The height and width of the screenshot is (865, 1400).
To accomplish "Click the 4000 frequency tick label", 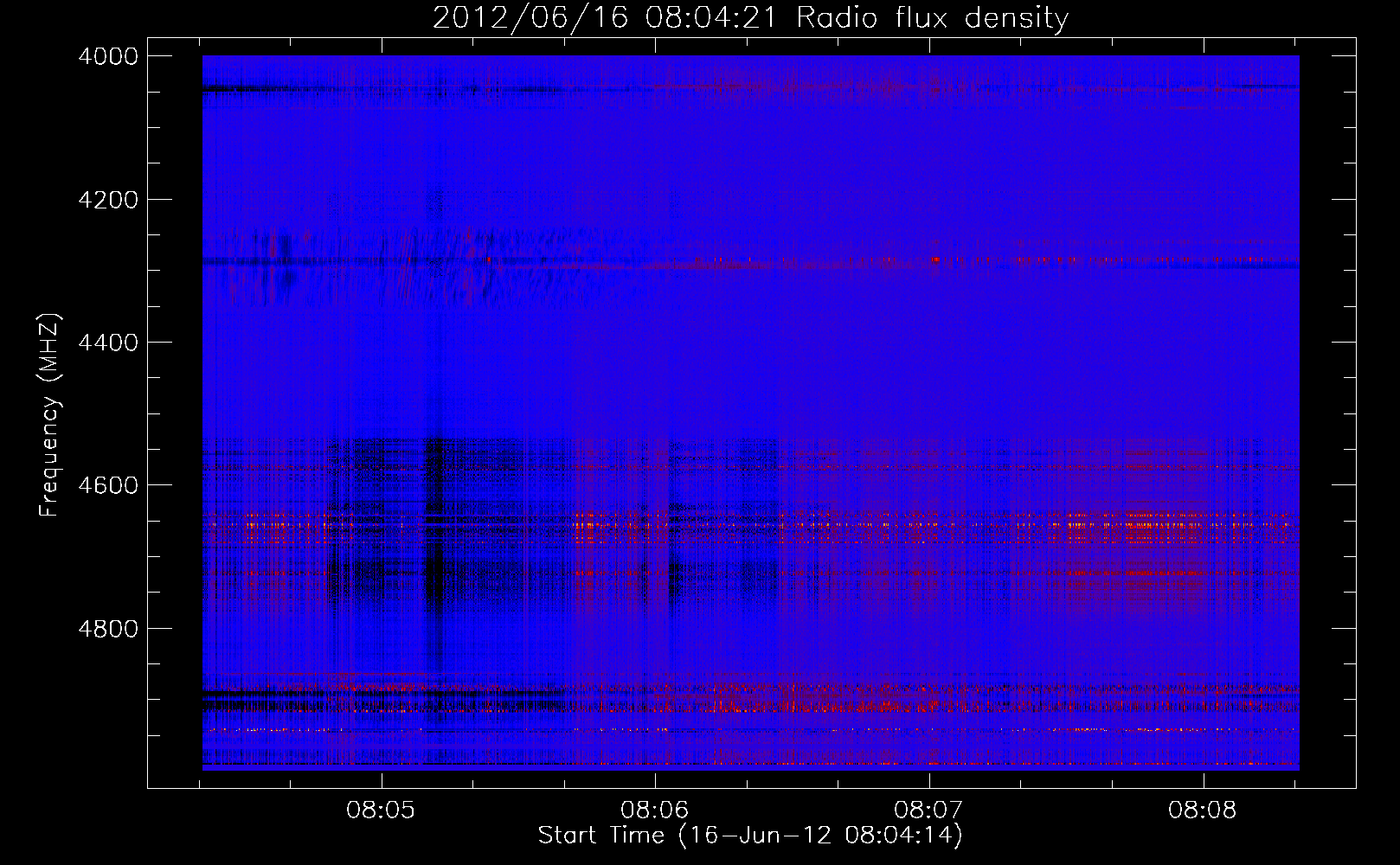I will pos(107,56).
